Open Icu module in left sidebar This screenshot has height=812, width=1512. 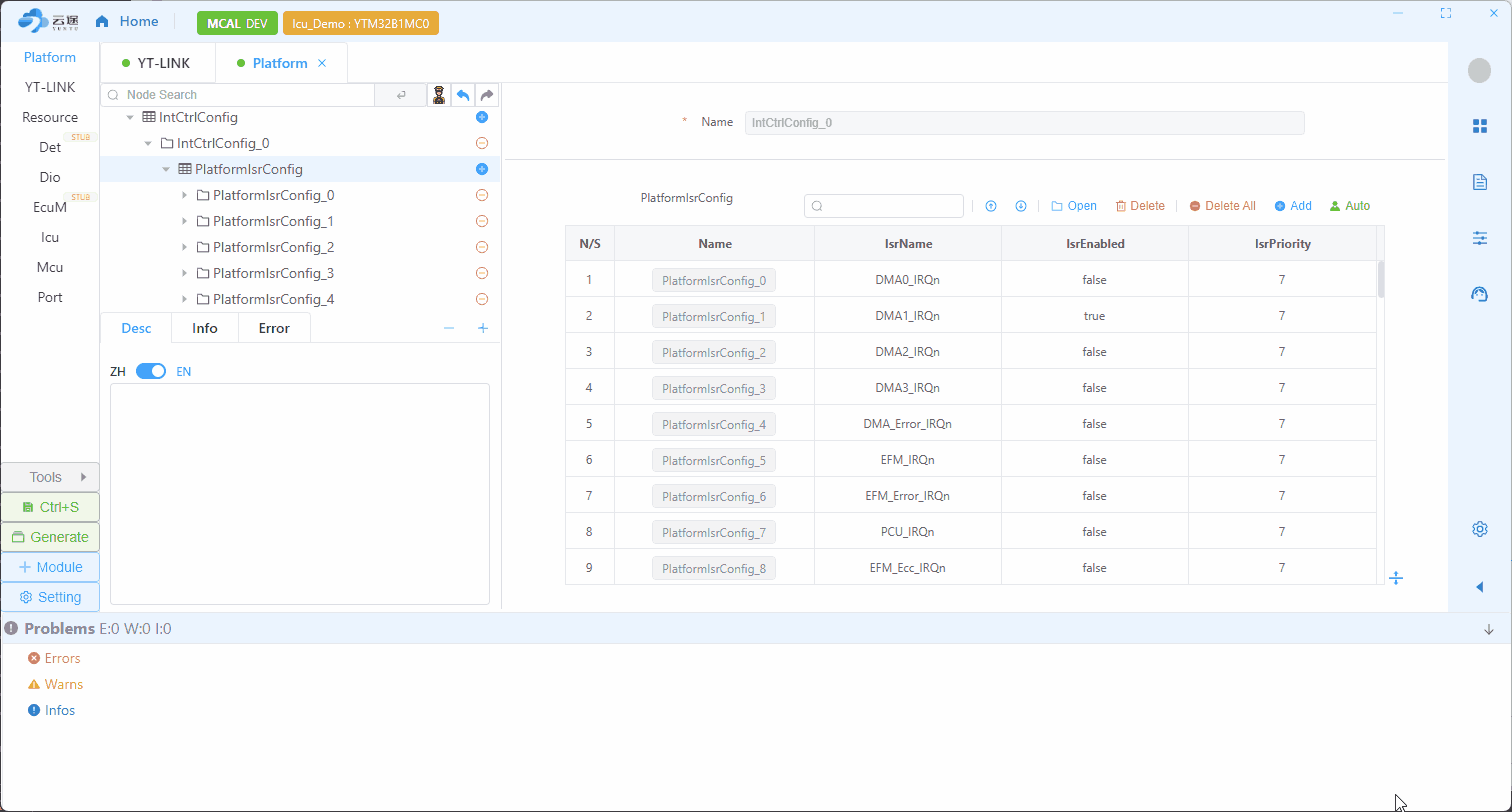coord(50,237)
